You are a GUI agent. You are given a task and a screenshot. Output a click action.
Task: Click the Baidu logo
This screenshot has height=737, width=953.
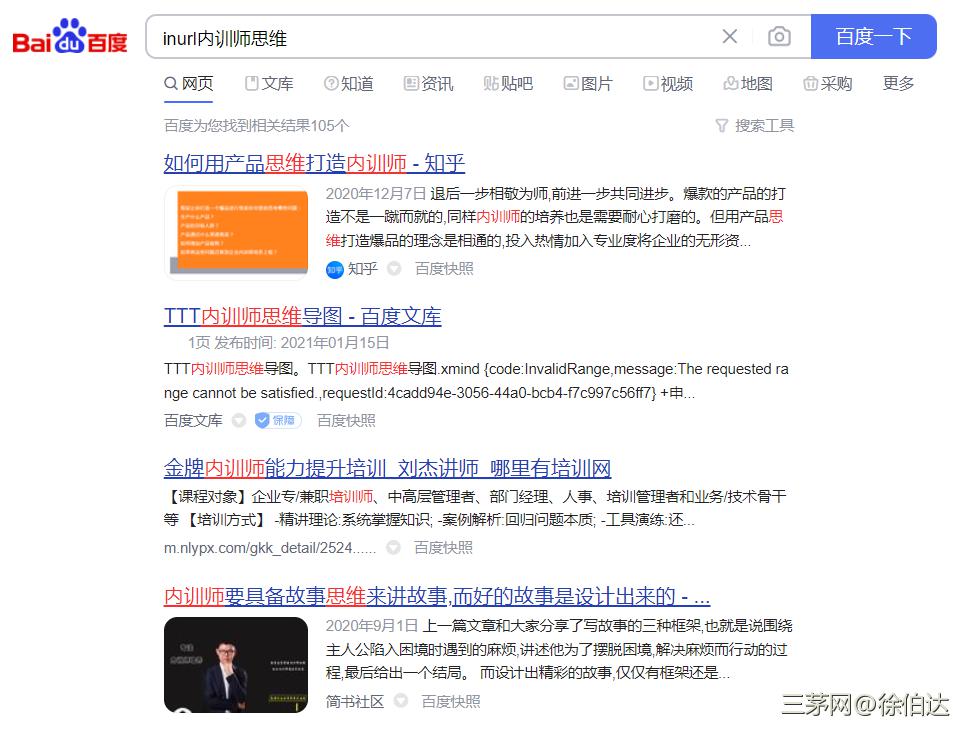(x=70, y=36)
